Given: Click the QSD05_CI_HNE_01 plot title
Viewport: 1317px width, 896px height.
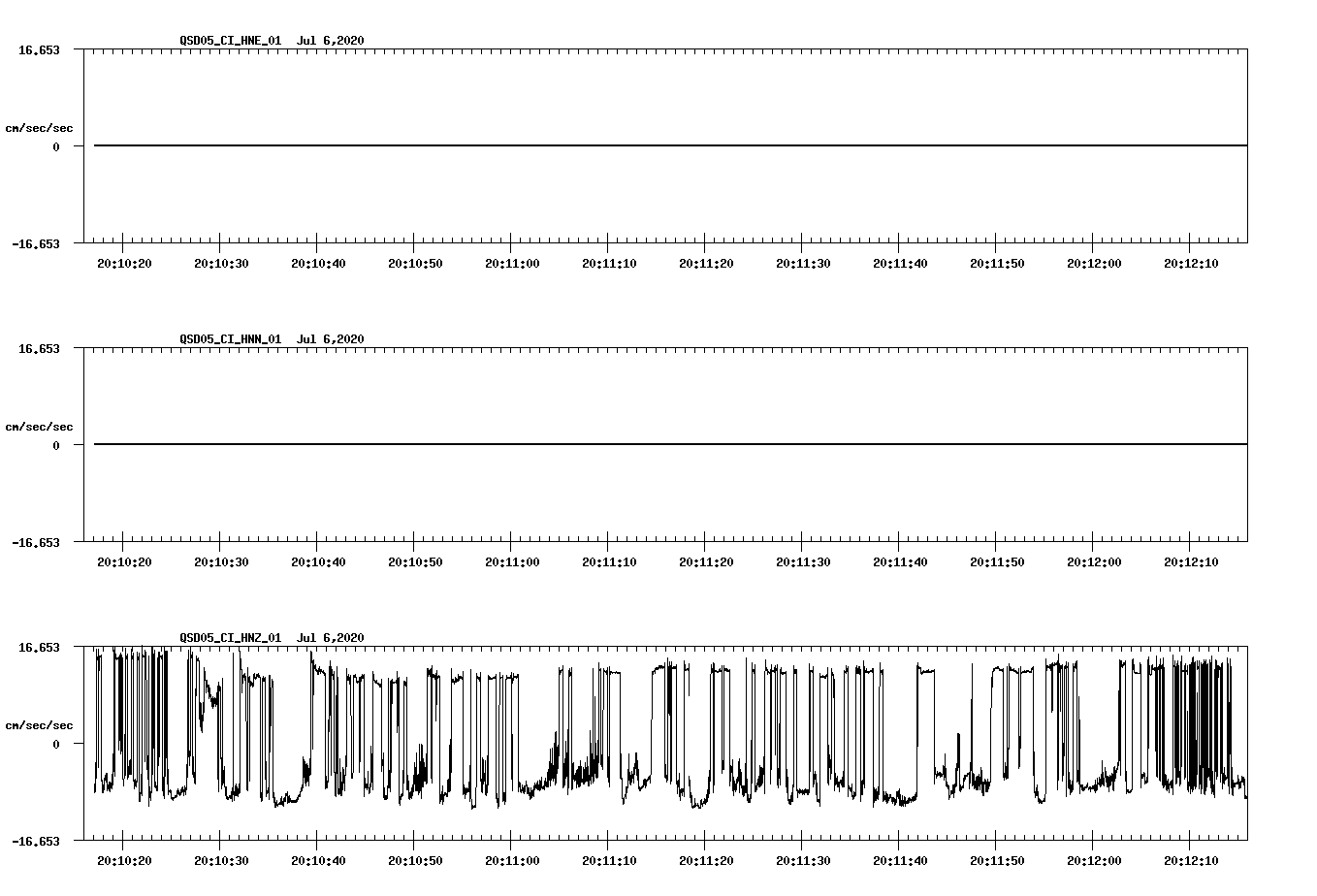Looking at the screenshot, I should (x=272, y=41).
